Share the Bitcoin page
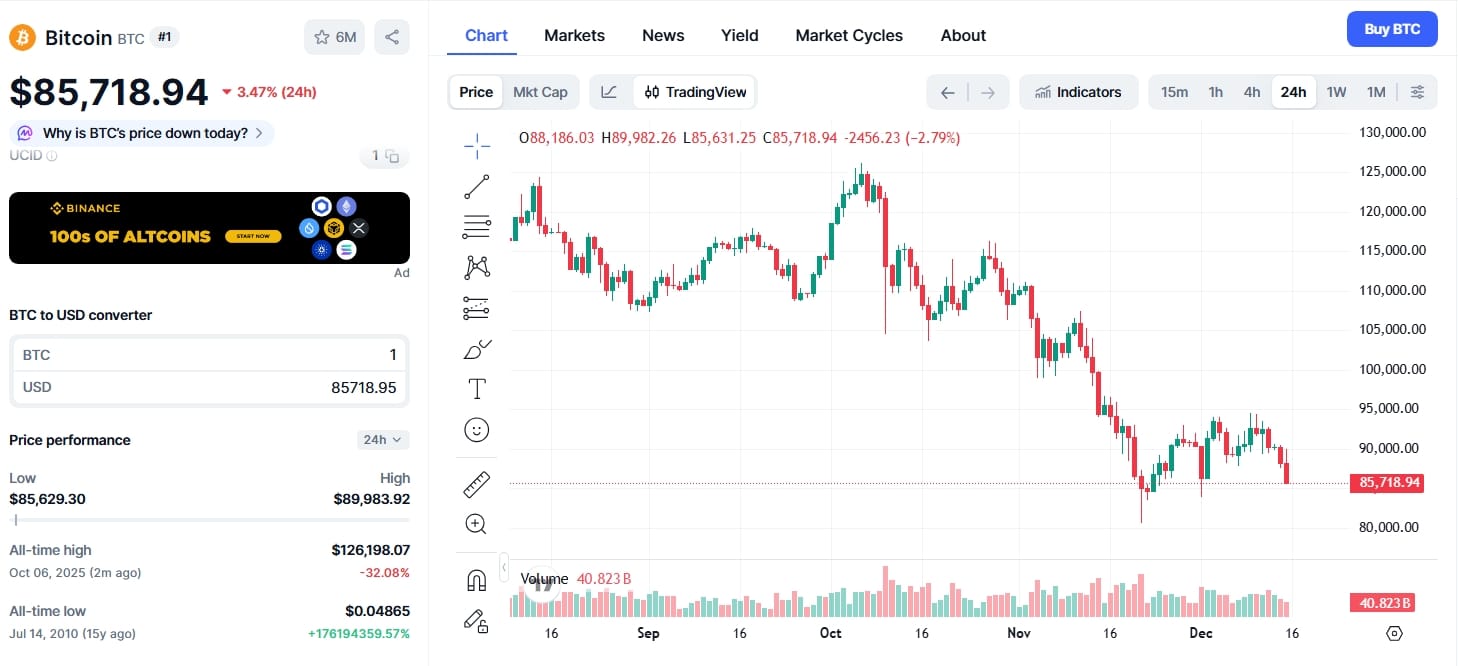Image resolution: width=1458 pixels, height=666 pixels. [x=392, y=36]
